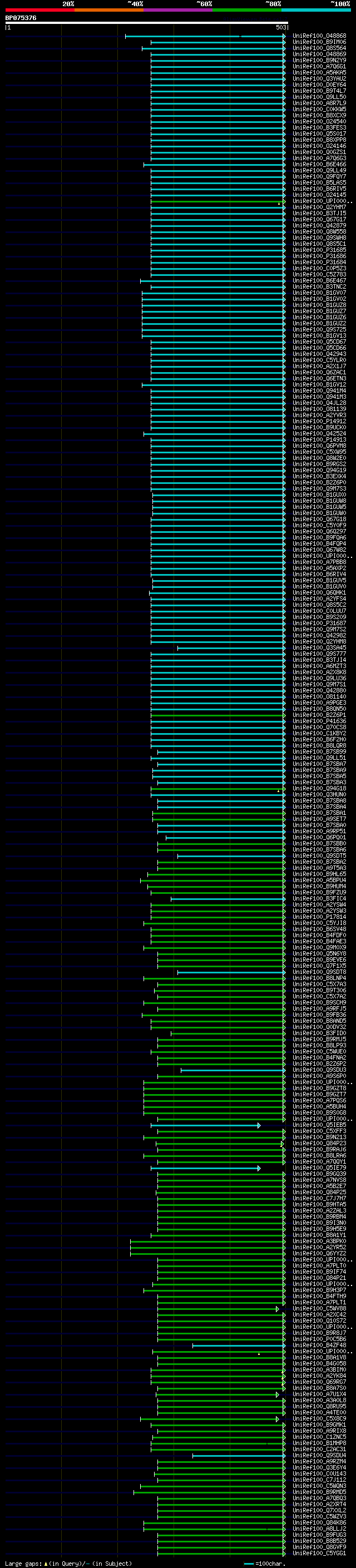Select the UniRef100_B8XPP8 label
The width and height of the screenshot is (356, 1568).
(319, 140)
